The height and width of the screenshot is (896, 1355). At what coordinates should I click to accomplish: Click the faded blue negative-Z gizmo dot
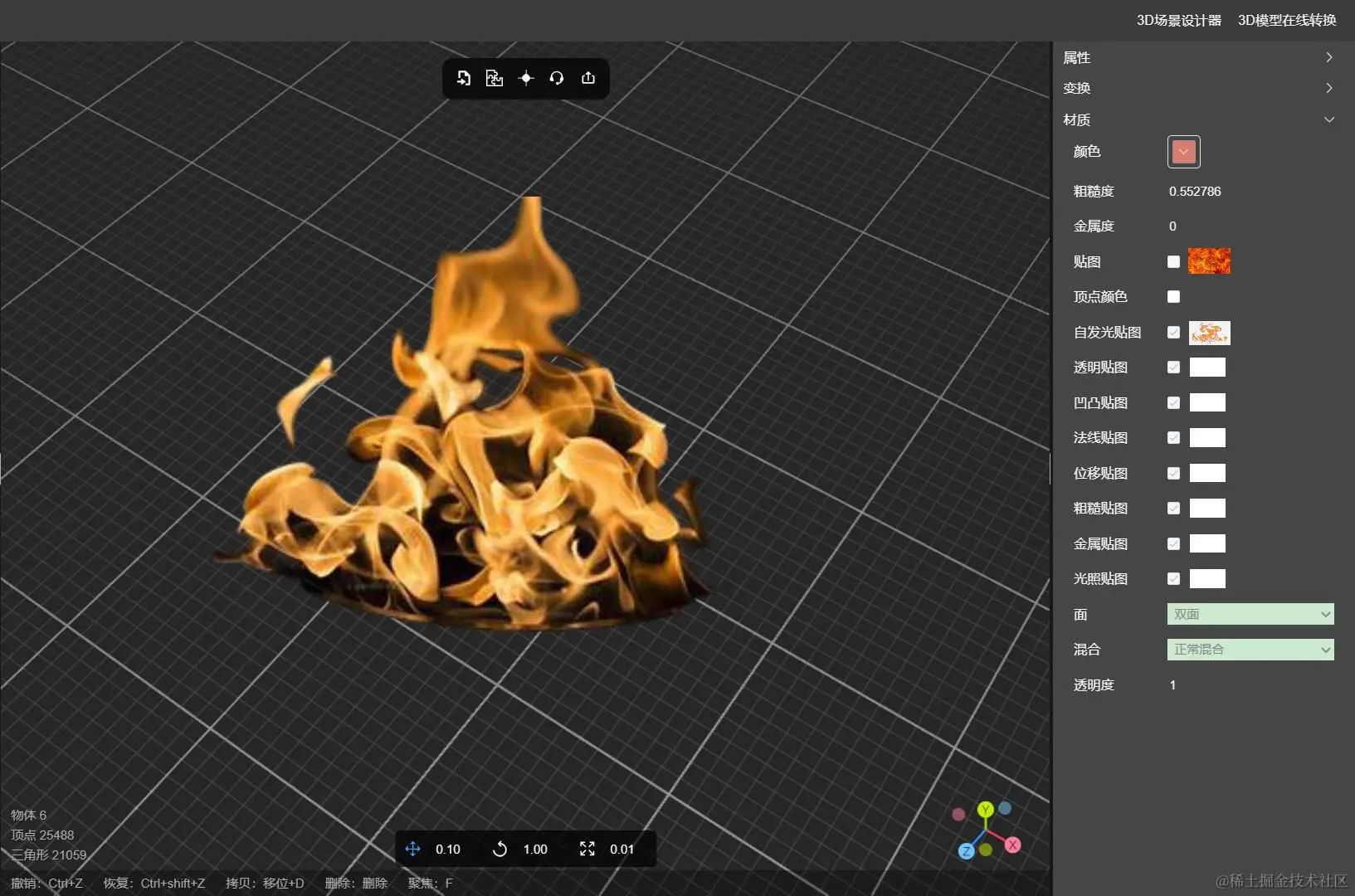tap(1005, 808)
